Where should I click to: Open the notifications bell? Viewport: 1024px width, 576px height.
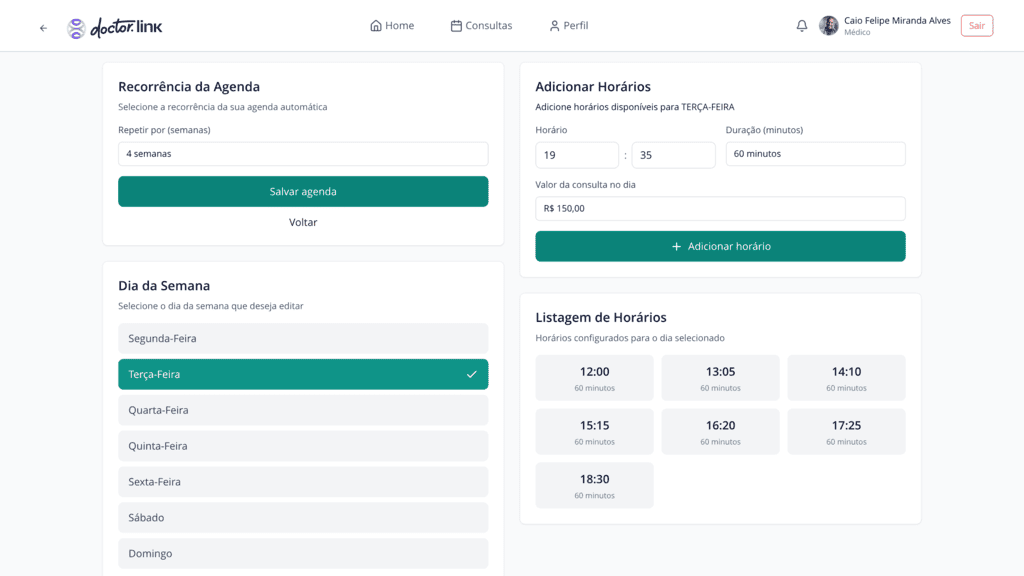801,26
